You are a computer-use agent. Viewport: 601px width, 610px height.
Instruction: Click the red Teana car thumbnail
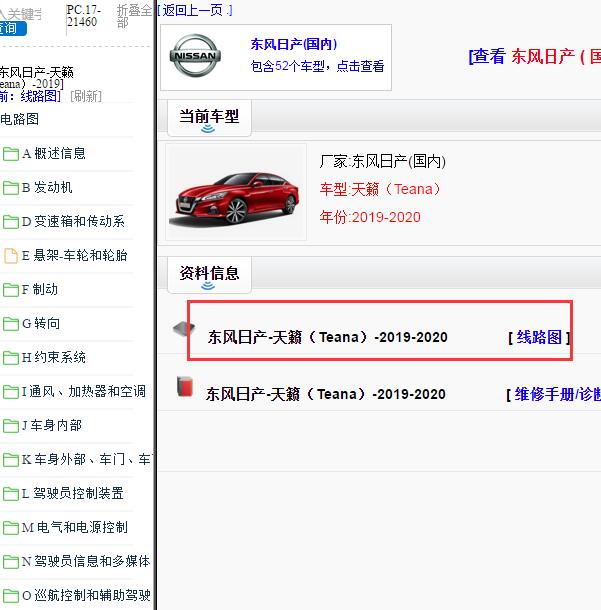pos(236,192)
